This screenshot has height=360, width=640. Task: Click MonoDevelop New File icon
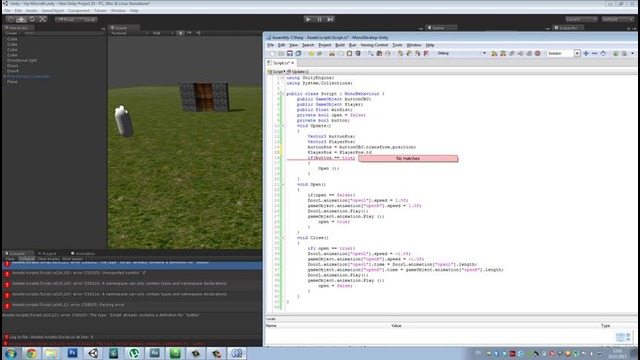click(x=272, y=53)
